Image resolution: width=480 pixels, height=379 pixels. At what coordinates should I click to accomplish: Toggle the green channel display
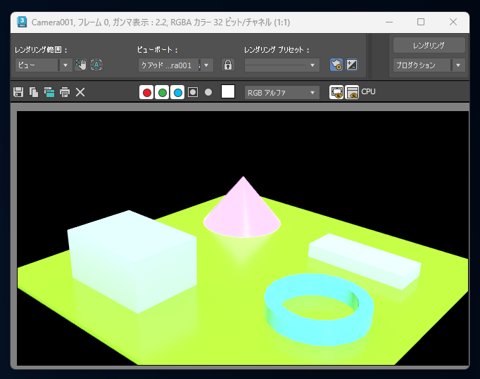coord(162,92)
